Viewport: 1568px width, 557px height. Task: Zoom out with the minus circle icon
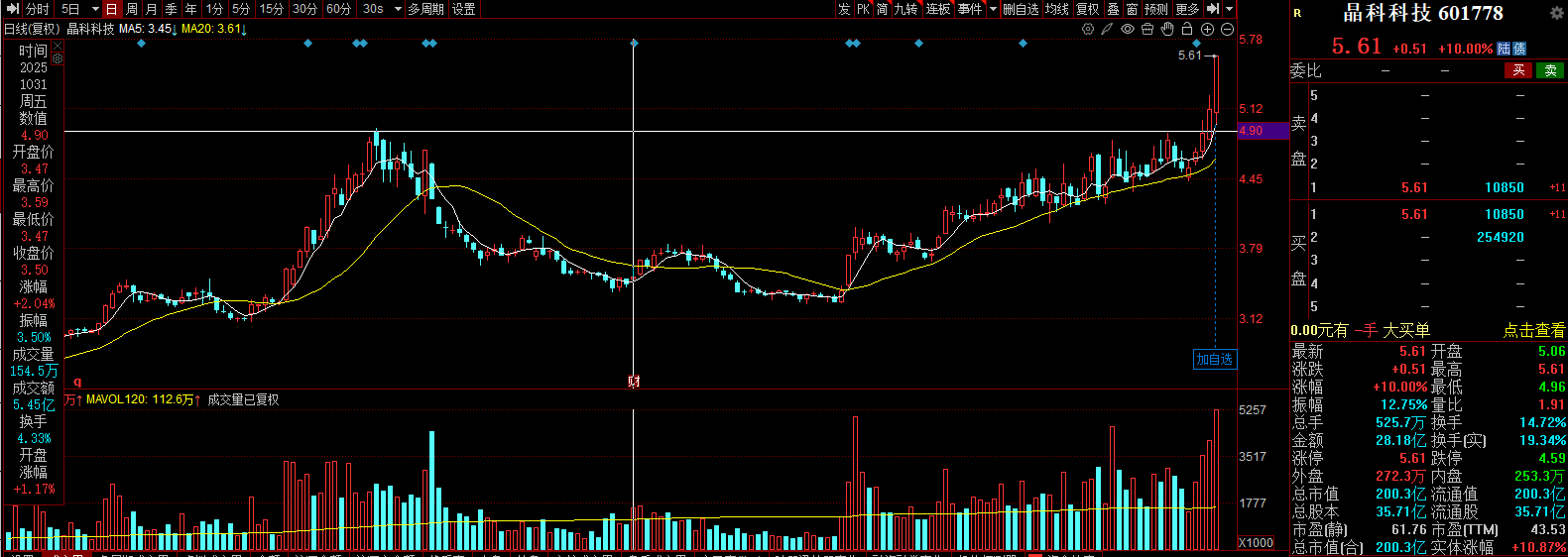pyautogui.click(x=1227, y=29)
